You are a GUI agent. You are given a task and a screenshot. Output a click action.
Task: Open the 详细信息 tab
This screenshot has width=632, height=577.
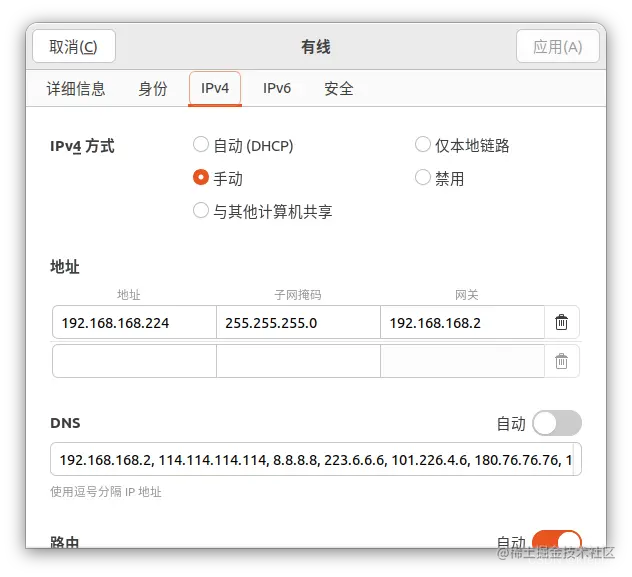point(76,89)
